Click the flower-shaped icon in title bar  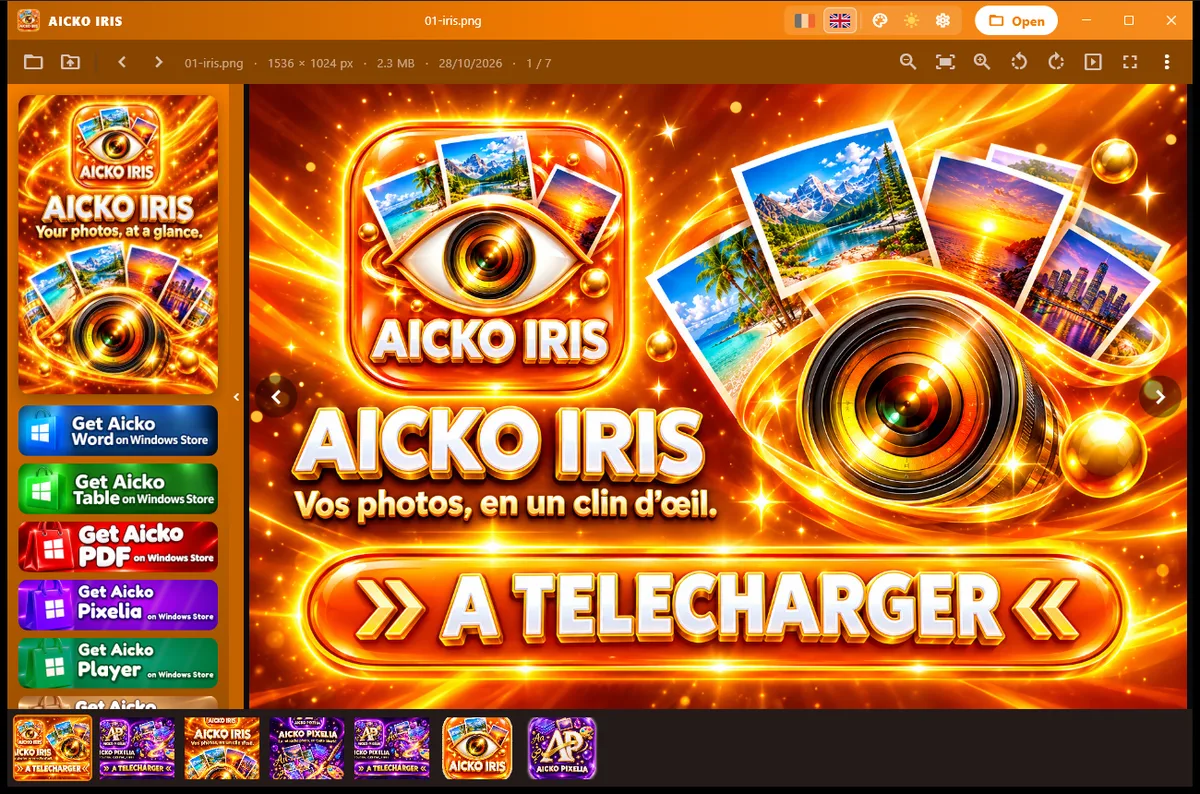point(942,20)
